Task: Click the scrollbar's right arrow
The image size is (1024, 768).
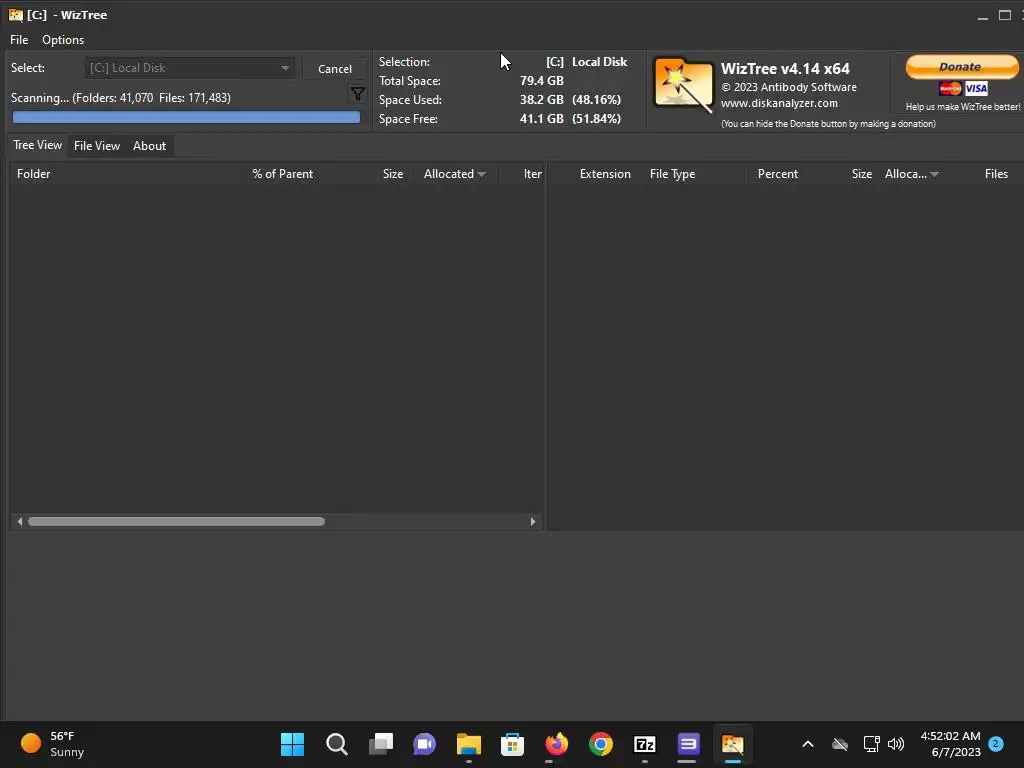Action: tap(533, 521)
